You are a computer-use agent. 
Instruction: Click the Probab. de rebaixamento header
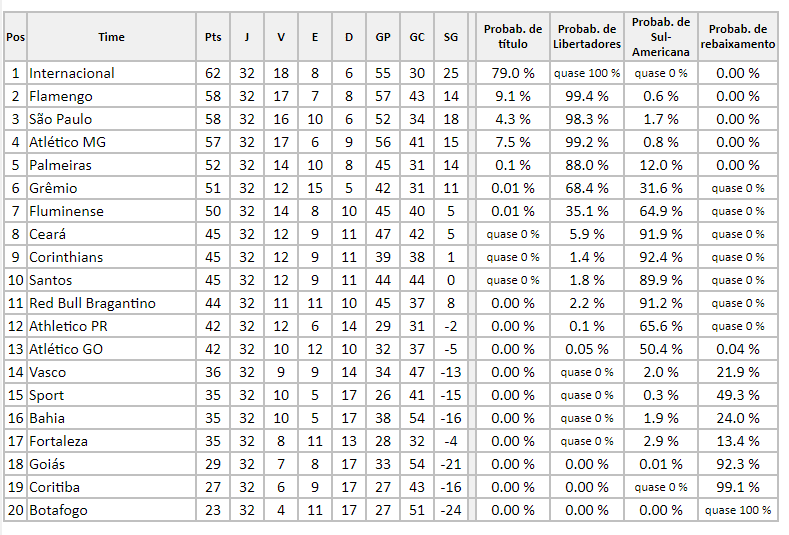pos(738,37)
